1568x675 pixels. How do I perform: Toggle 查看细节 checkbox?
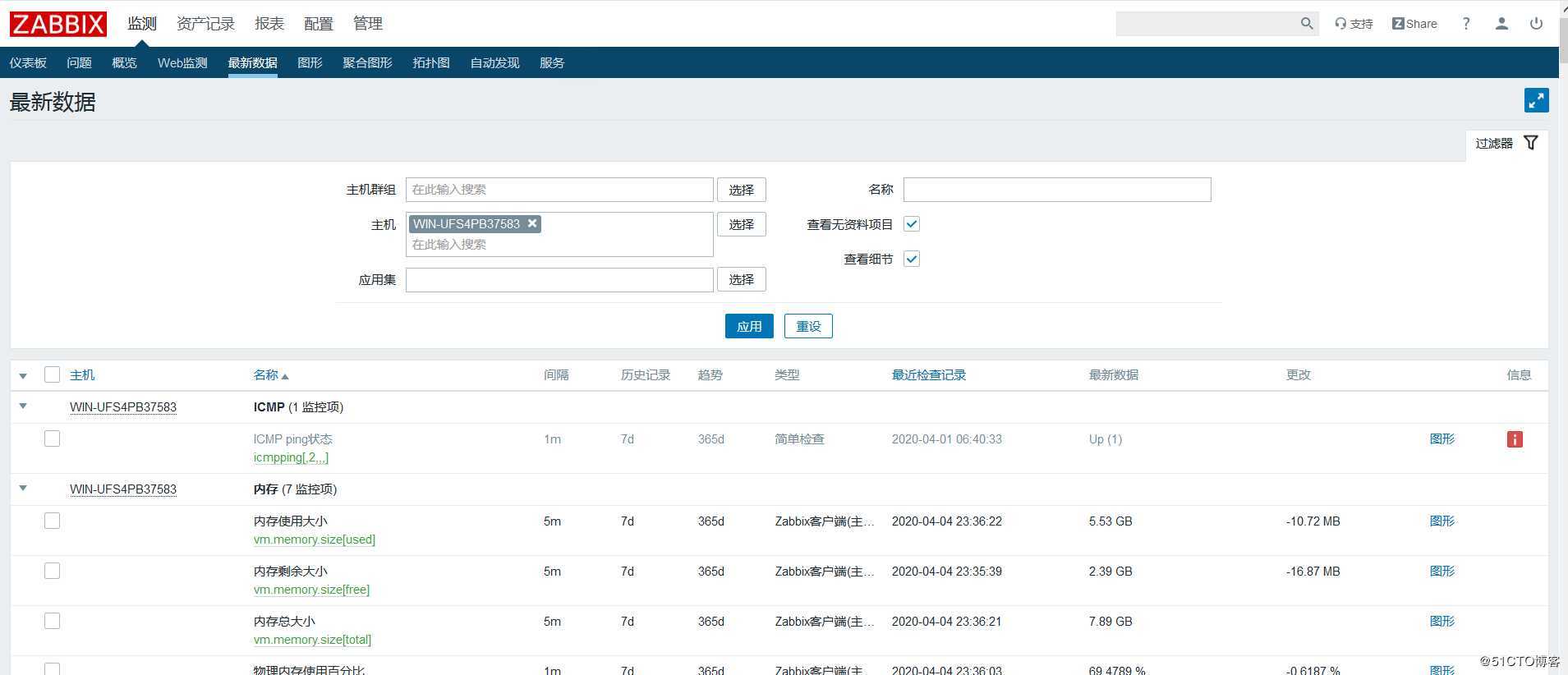click(912, 259)
